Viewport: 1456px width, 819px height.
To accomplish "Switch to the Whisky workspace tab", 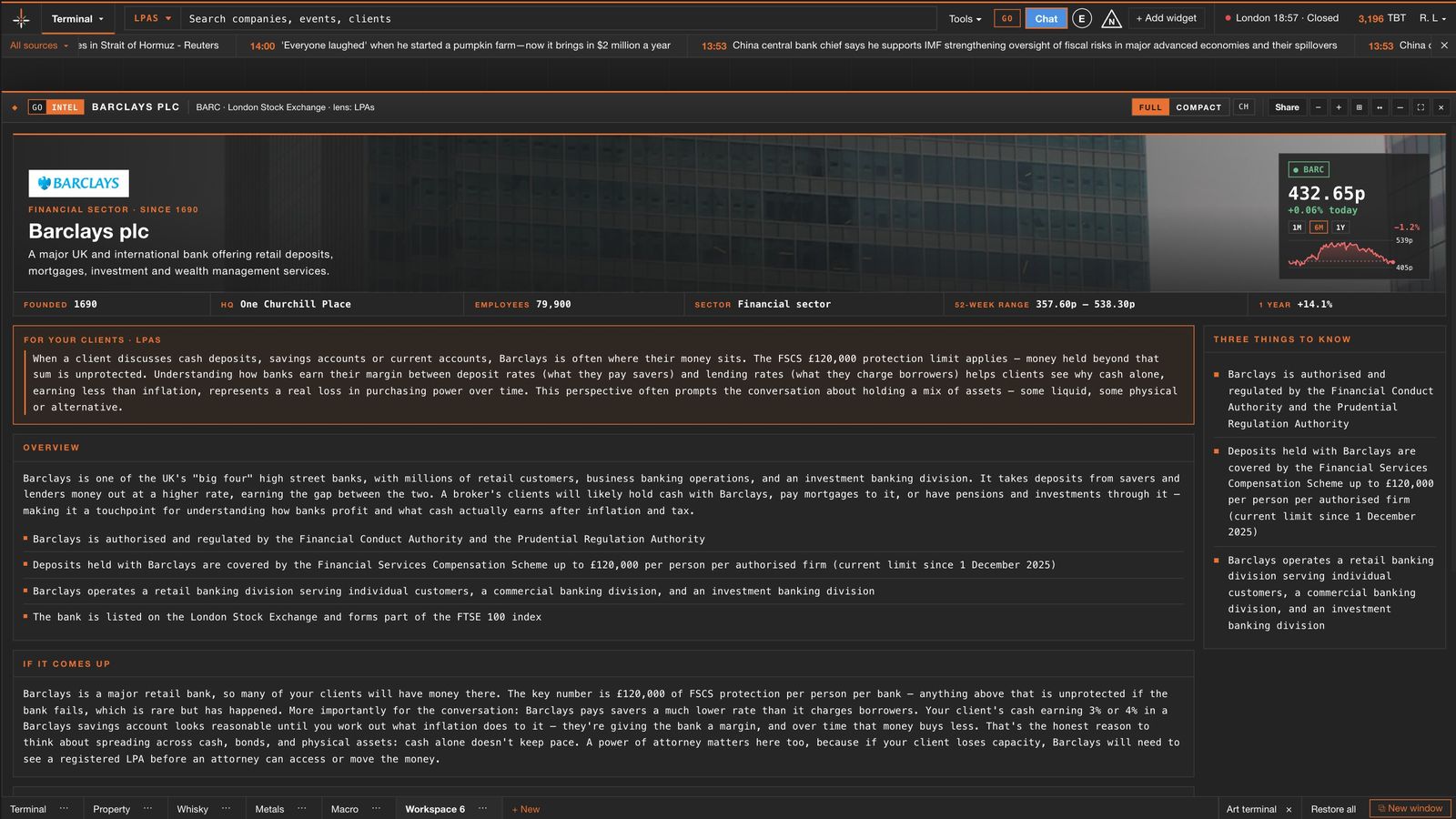I will (x=192, y=809).
